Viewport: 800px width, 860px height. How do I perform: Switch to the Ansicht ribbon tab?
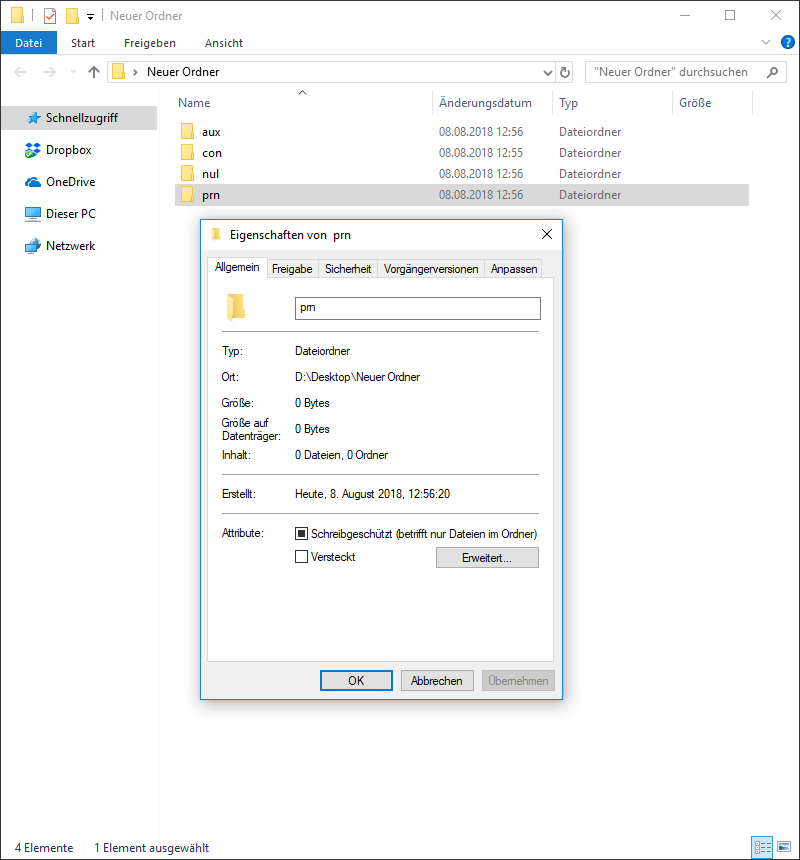point(224,43)
